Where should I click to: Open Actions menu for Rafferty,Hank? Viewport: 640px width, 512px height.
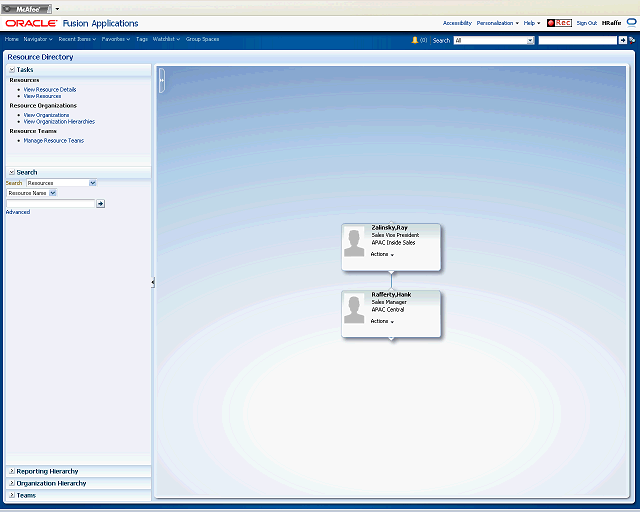pos(382,321)
